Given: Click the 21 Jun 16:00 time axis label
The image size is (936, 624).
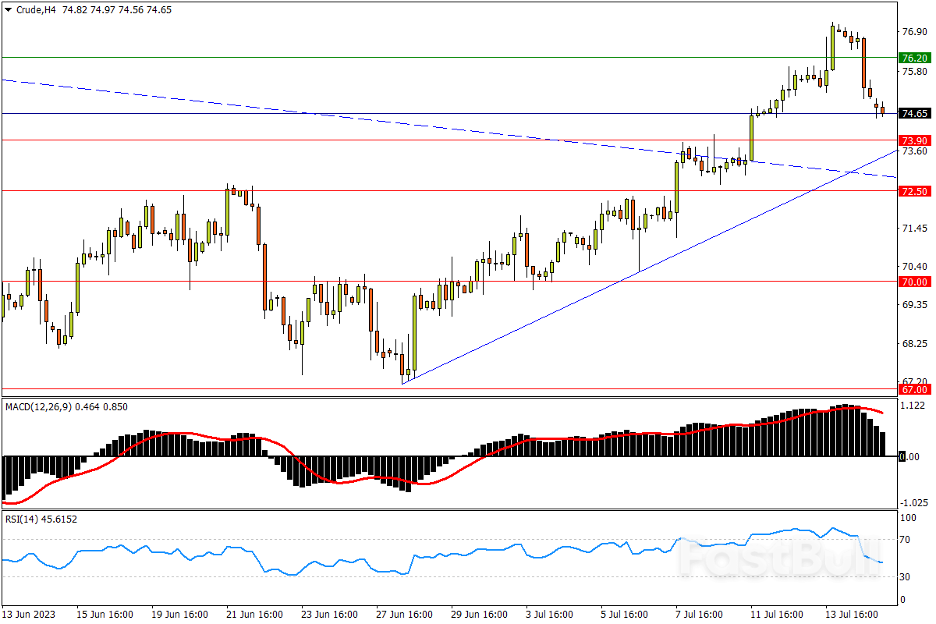Looking at the screenshot, I should pyautogui.click(x=256, y=613).
